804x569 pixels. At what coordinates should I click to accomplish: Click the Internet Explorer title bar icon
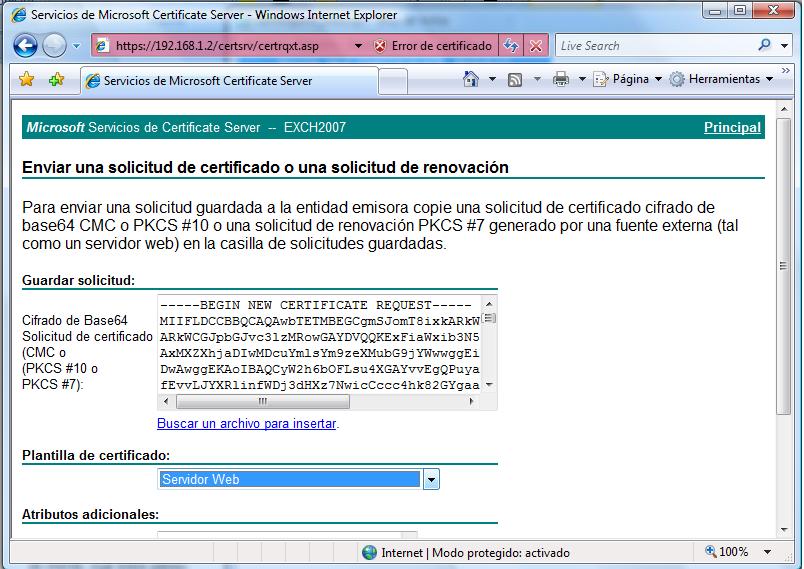(18, 14)
